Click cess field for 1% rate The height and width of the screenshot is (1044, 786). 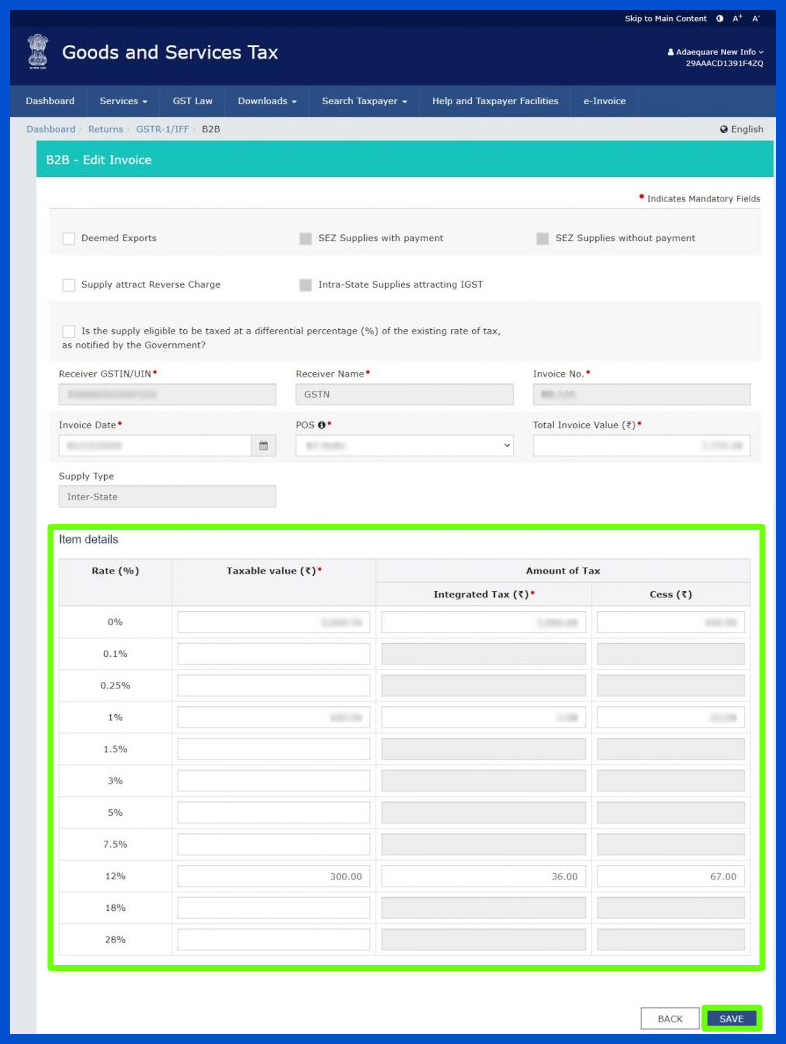[671, 717]
